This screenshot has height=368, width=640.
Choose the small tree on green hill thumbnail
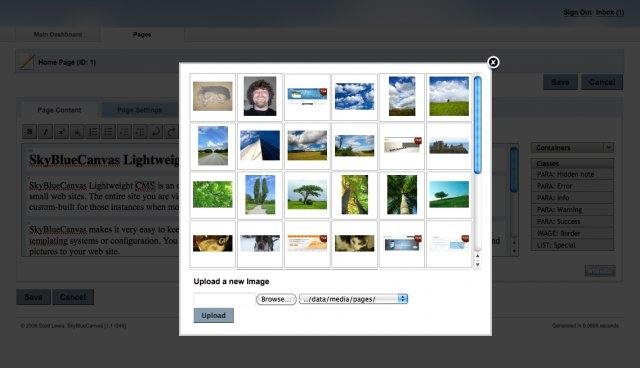click(x=449, y=195)
